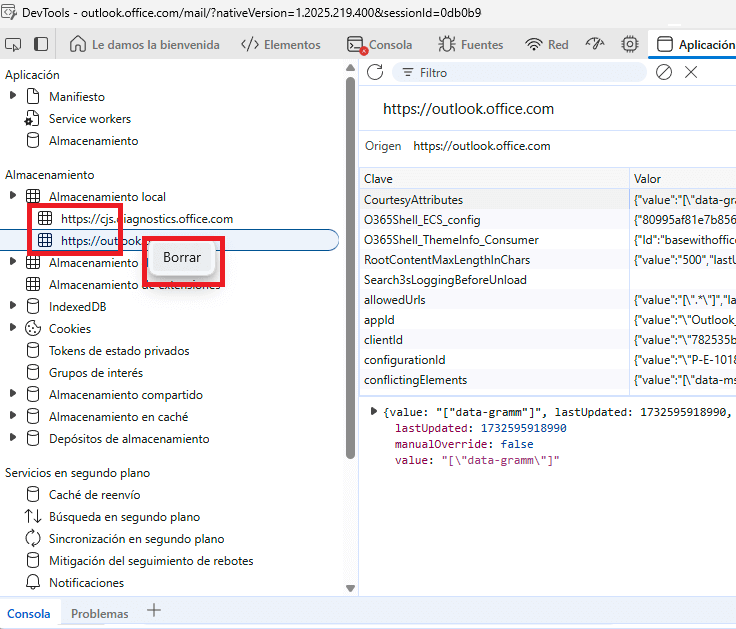Expand the JSON object preview arrow

pos(374,412)
